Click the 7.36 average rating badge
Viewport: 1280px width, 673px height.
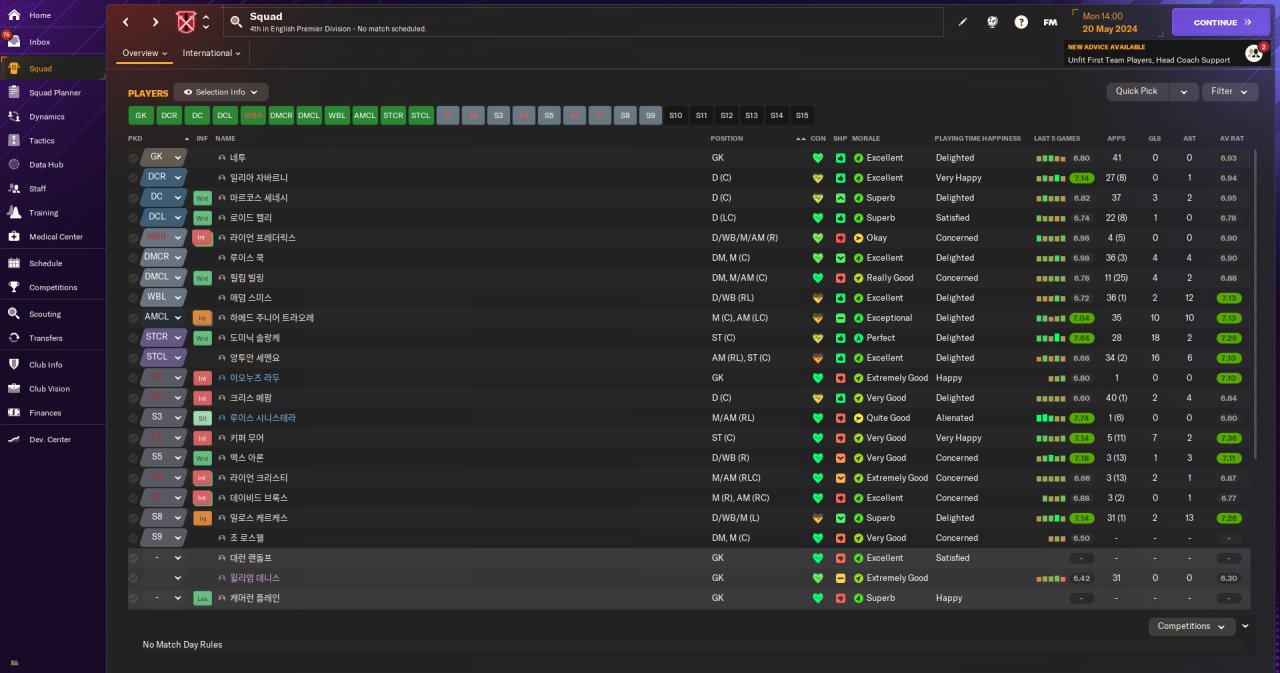[1230, 438]
